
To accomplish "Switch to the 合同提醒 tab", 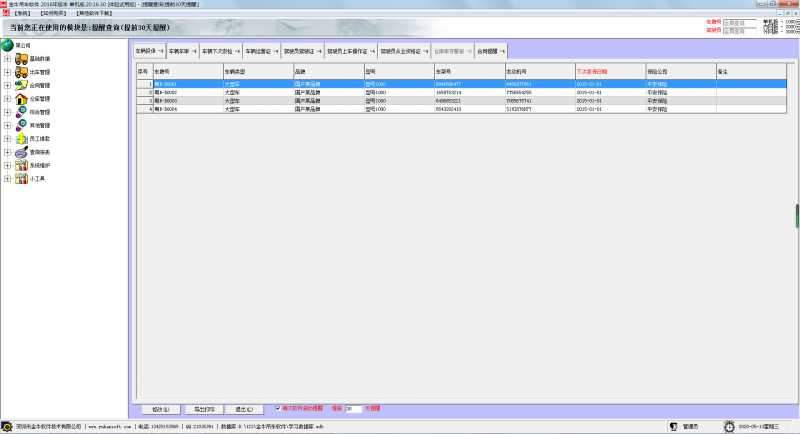I will tap(489, 49).
